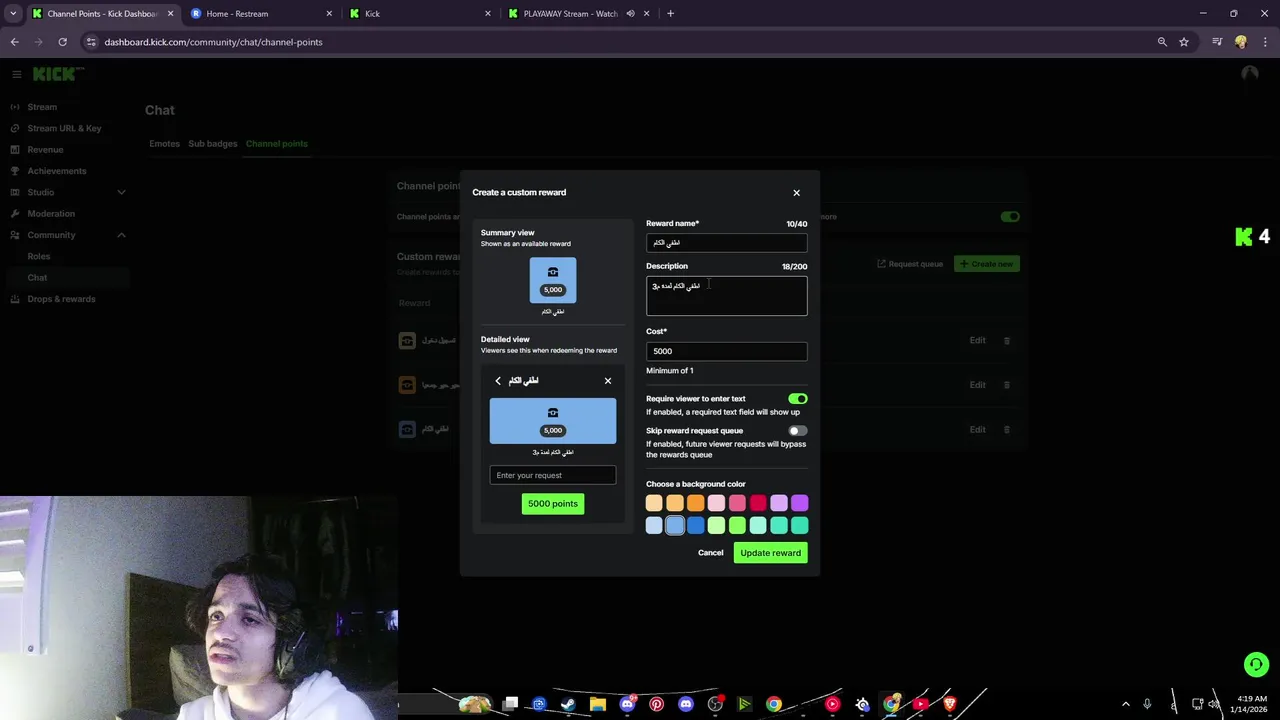
Task: Select the bright orange background color swatch
Action: tap(696, 503)
